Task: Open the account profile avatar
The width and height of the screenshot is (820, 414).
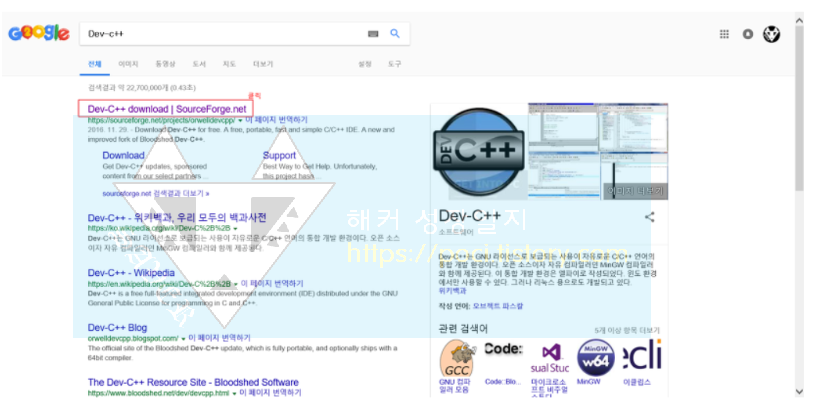Action: click(x=771, y=34)
